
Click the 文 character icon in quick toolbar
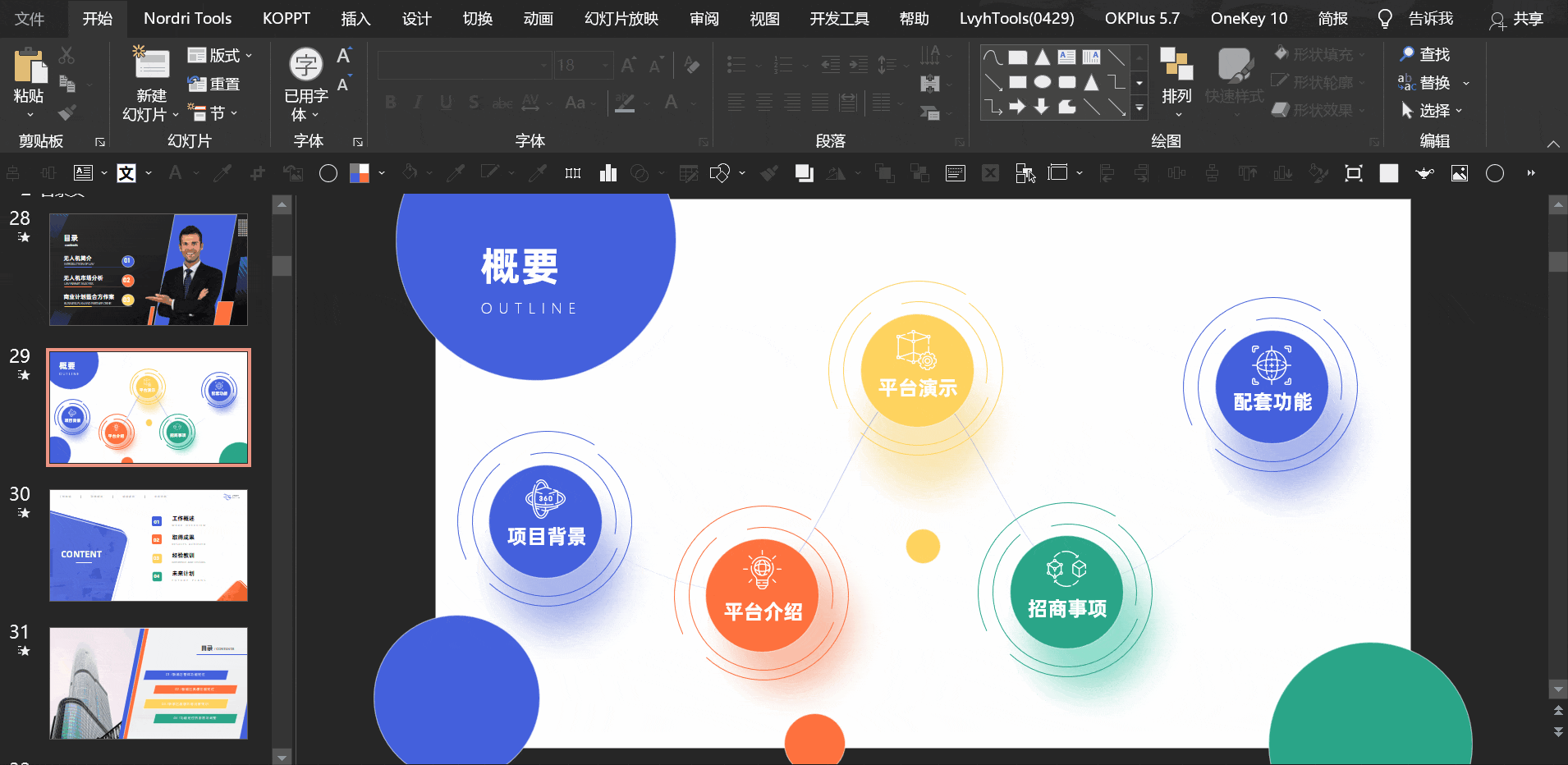[126, 172]
